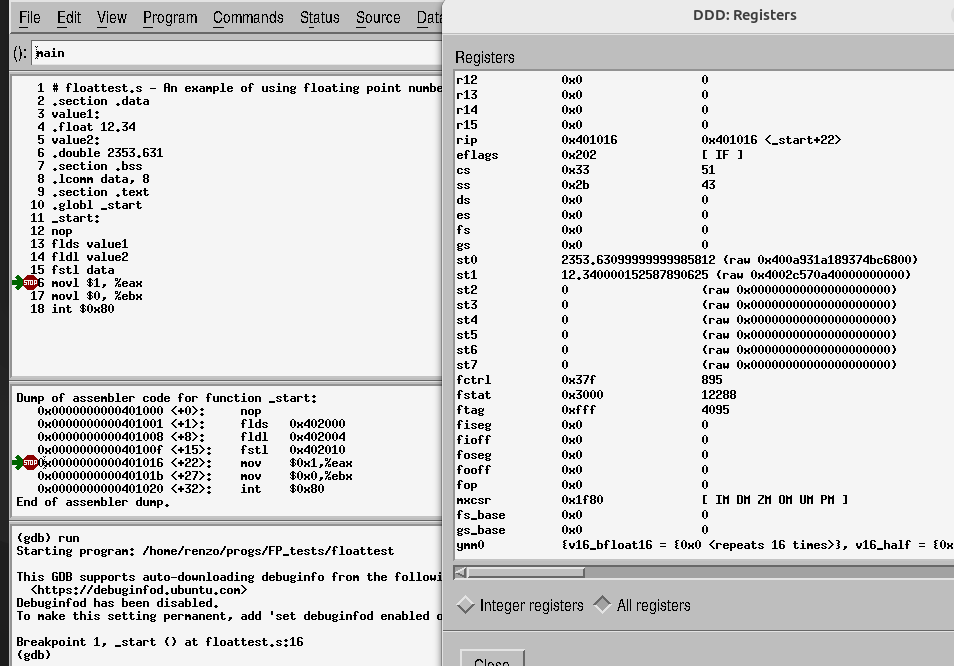Screen dimensions: 954x666
Task: Select the st2 register row
Action: pyautogui.click(x=704, y=290)
